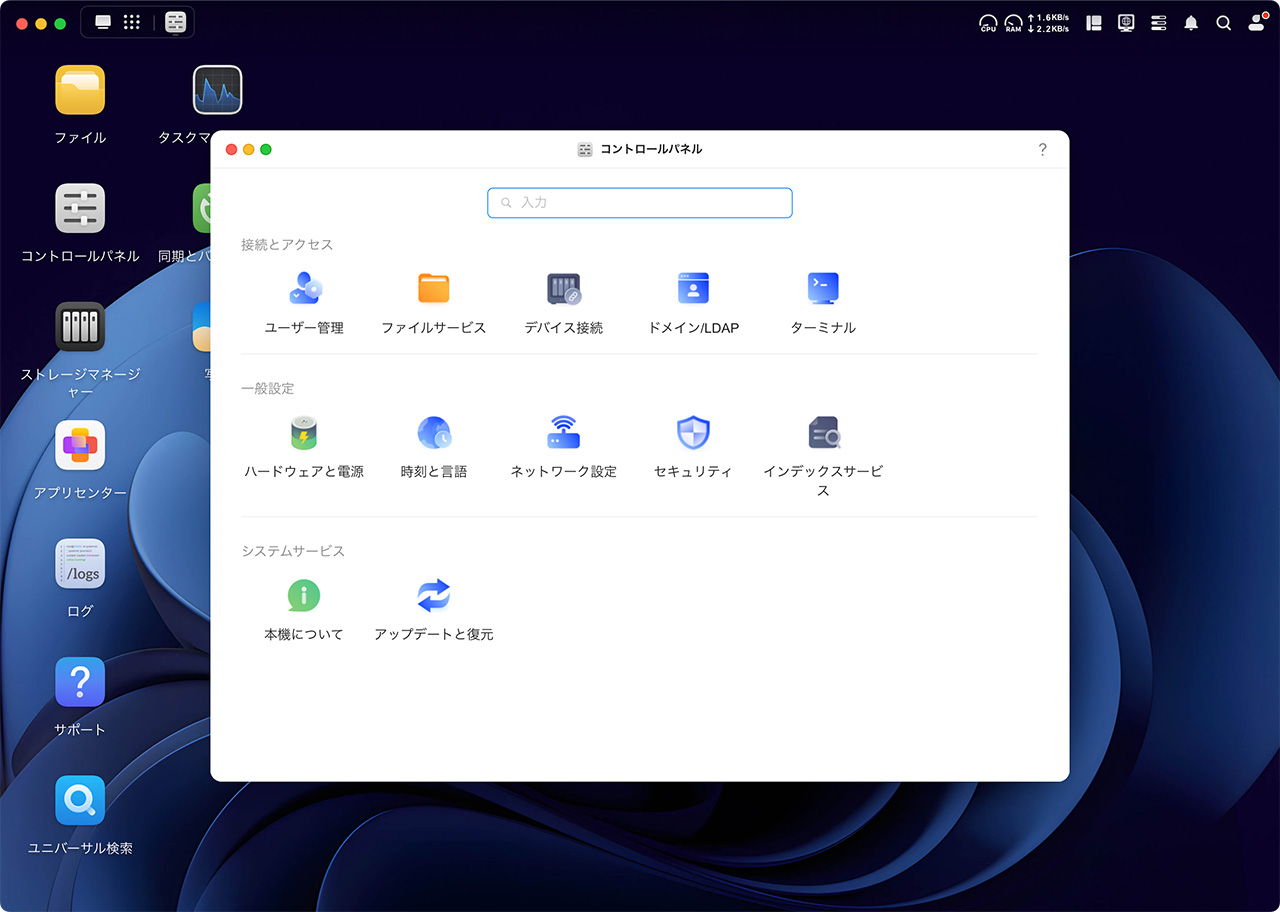The height and width of the screenshot is (912, 1280).
Task: Open ドメイン/LDAP settings
Action: [693, 300]
